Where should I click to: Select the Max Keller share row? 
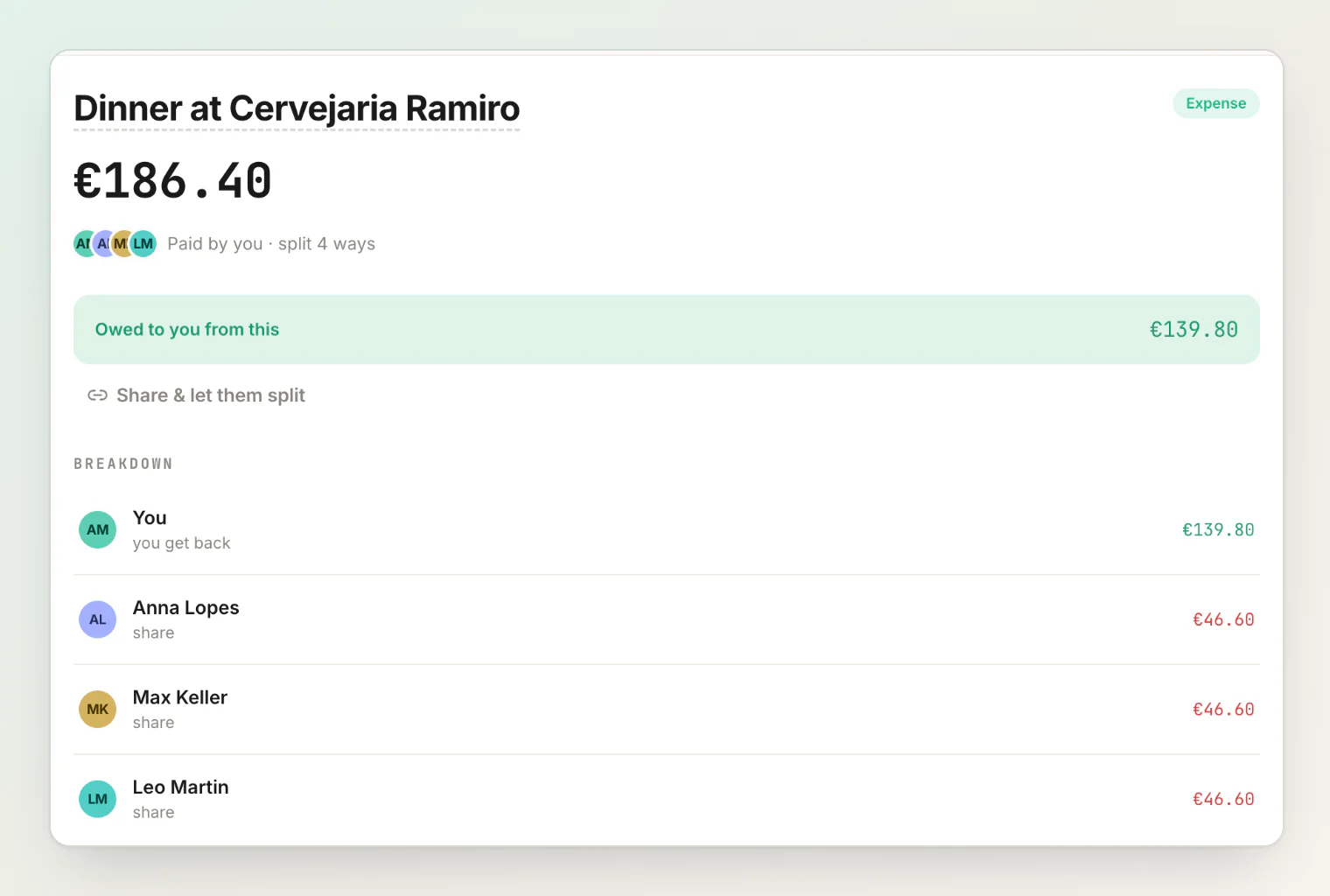click(667, 710)
